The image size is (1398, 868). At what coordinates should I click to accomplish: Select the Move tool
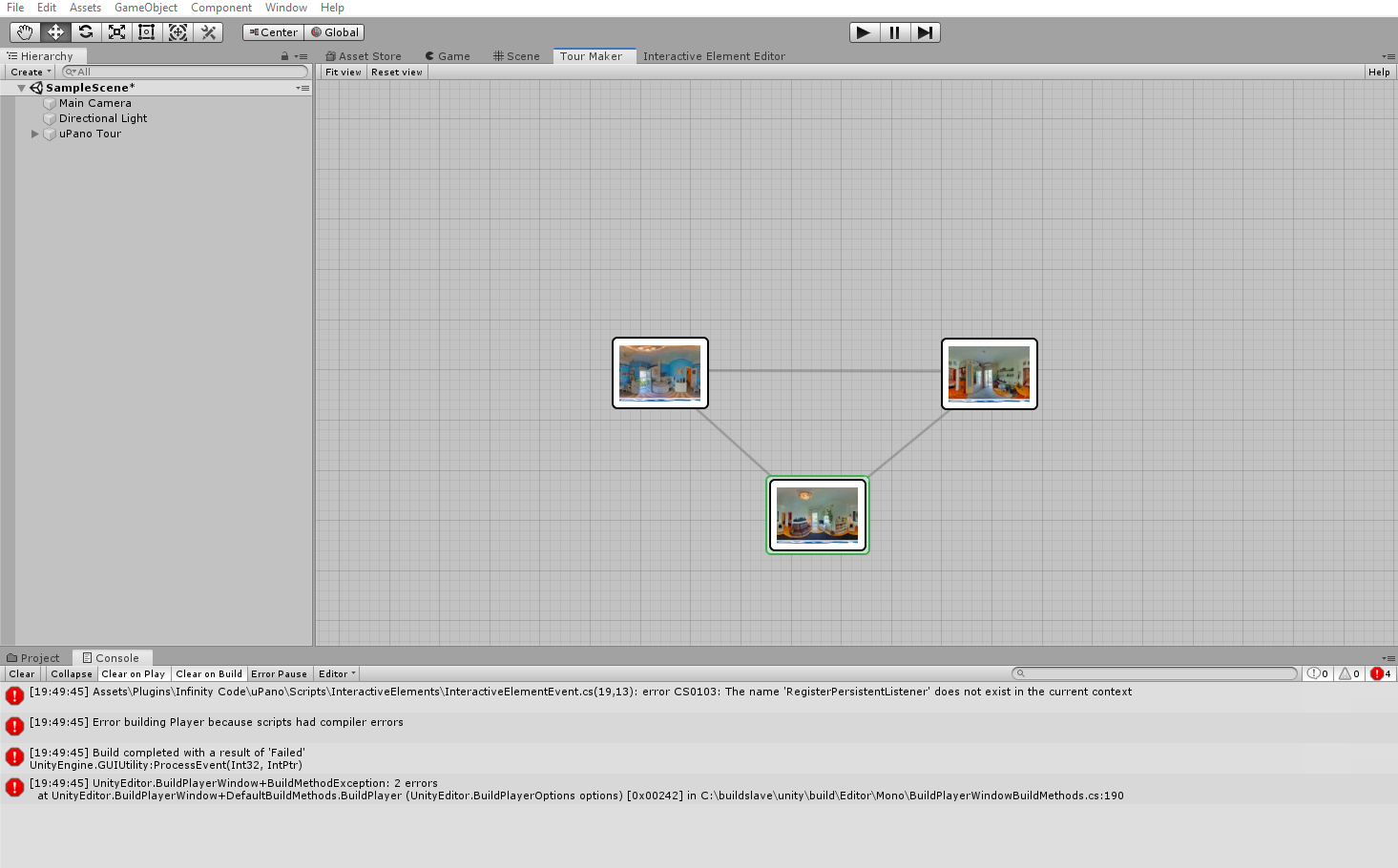point(55,32)
